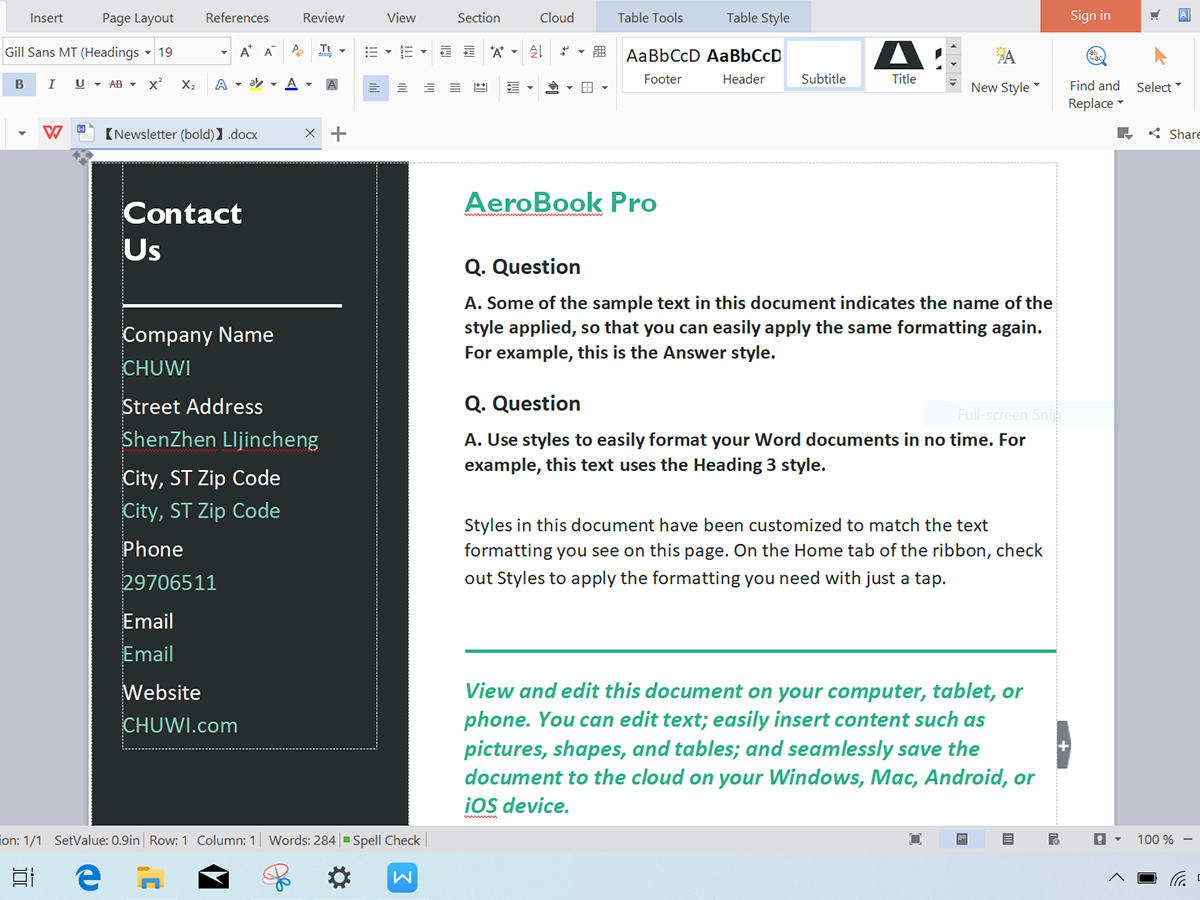The image size is (1200, 900).
Task: Open the Page Layout tab
Action: pyautogui.click(x=138, y=17)
